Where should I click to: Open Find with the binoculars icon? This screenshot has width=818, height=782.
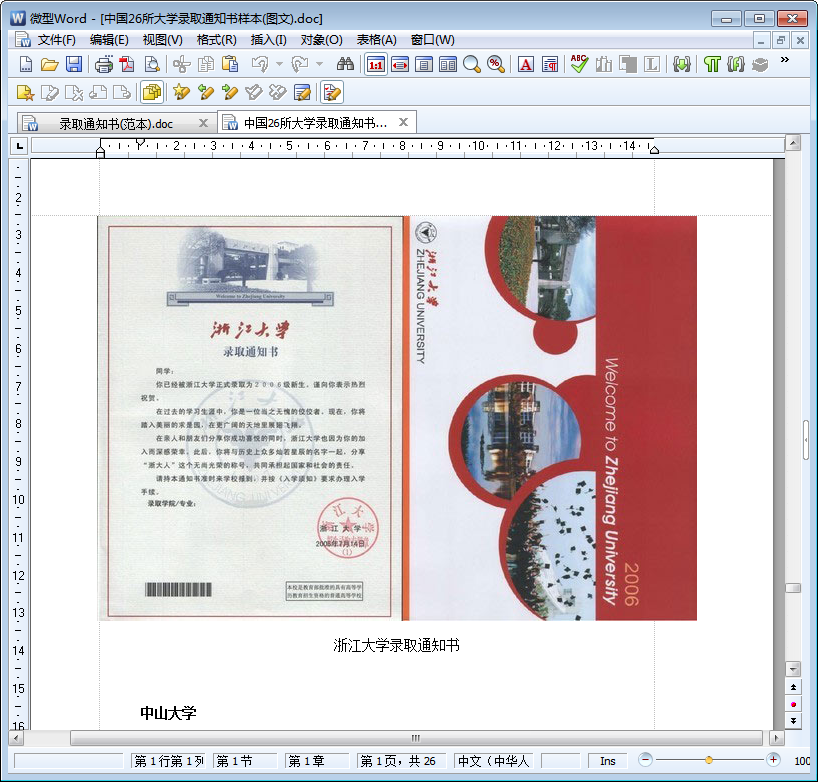pos(345,64)
